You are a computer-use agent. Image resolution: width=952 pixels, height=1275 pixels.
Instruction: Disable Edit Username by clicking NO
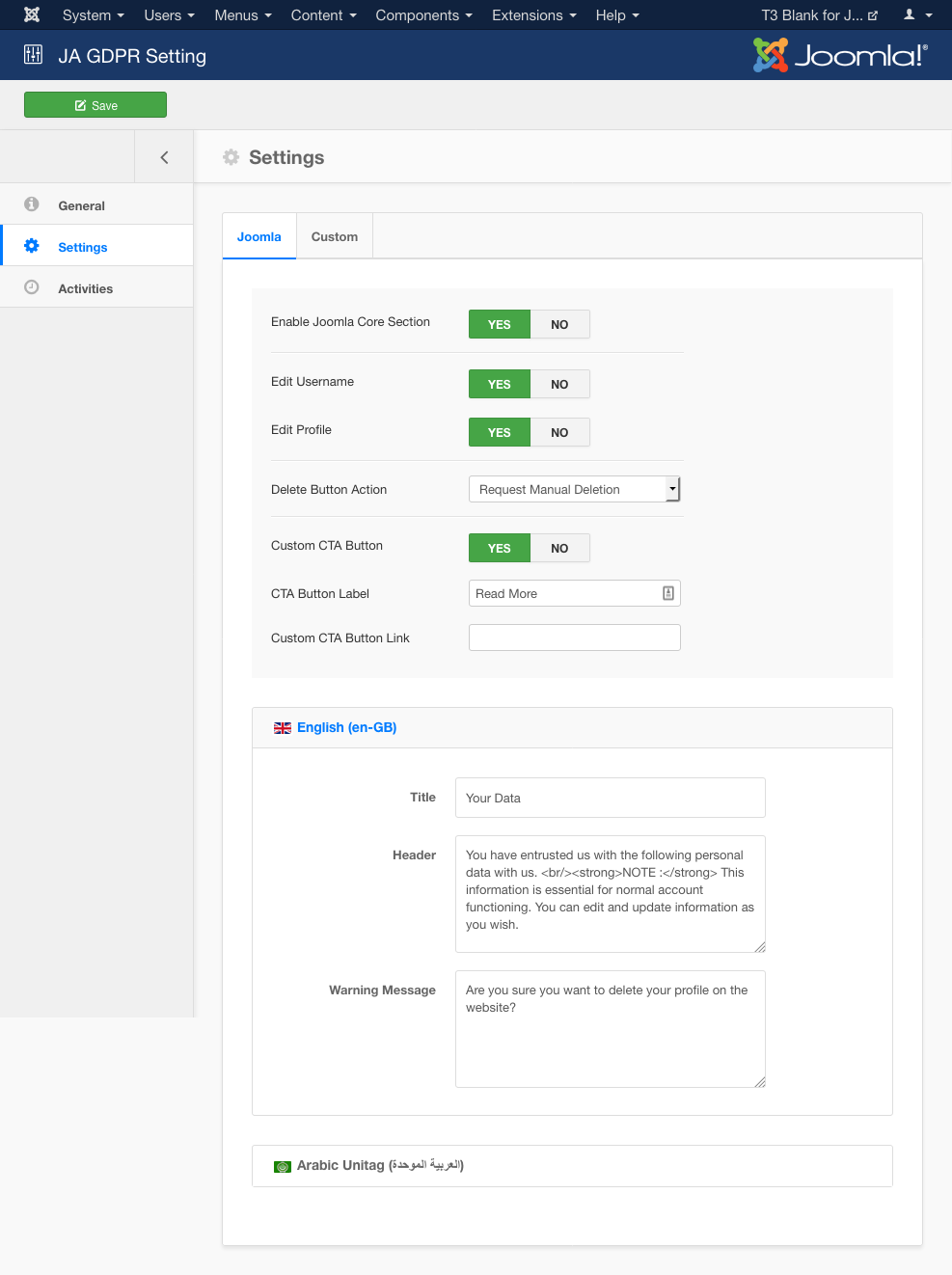point(559,384)
